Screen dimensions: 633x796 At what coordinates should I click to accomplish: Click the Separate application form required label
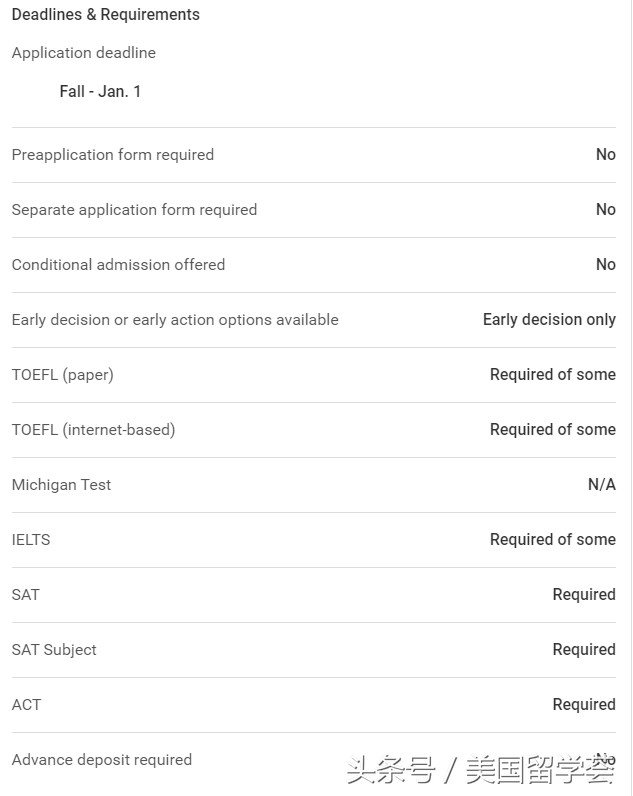pyautogui.click(x=134, y=210)
